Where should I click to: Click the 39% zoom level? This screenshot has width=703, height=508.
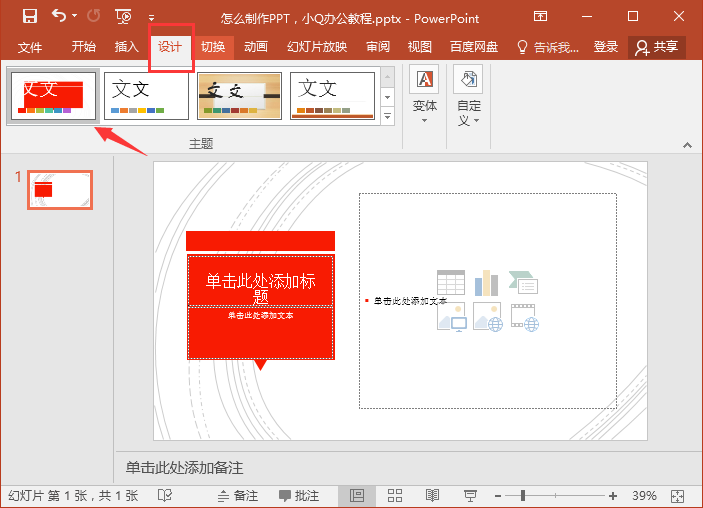pos(644,496)
